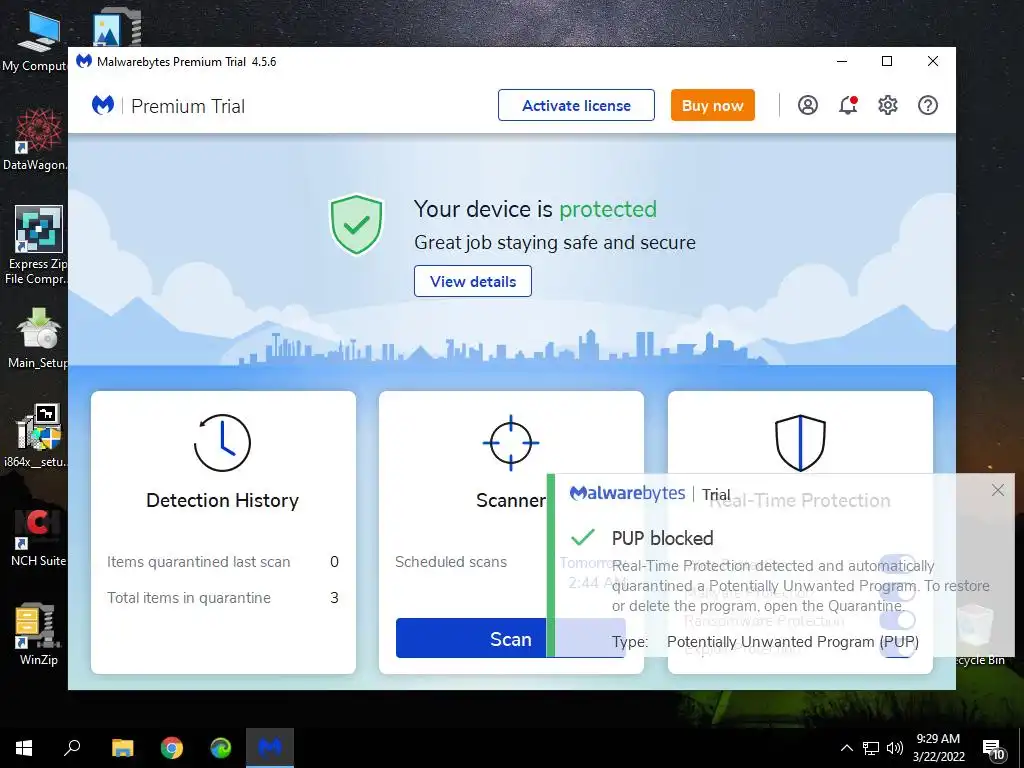Open Malwarebytes settings gear
The height and width of the screenshot is (768, 1024).
click(888, 105)
